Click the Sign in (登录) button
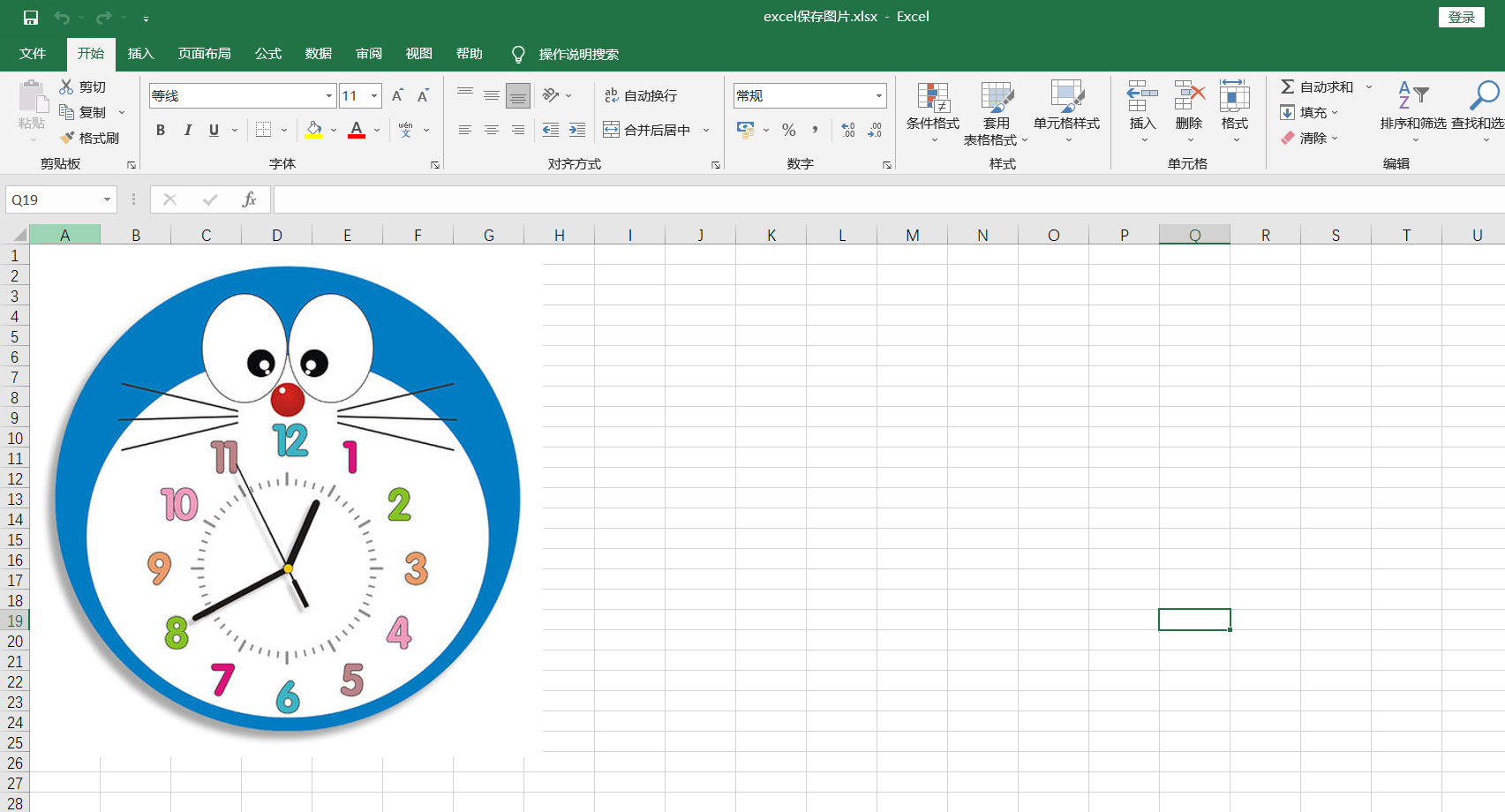 pyautogui.click(x=1462, y=17)
